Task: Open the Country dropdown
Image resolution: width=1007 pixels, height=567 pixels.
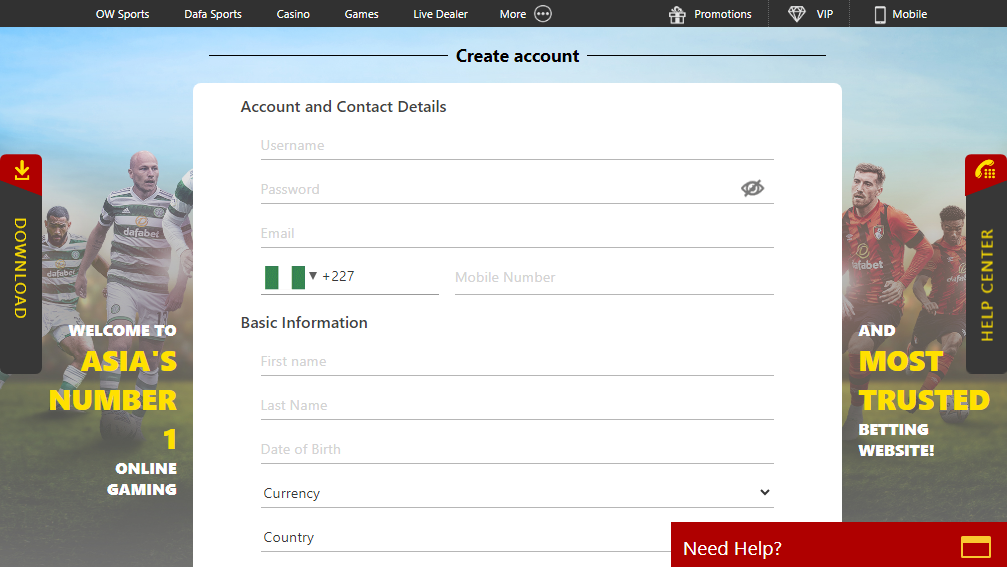Action: pos(466,537)
